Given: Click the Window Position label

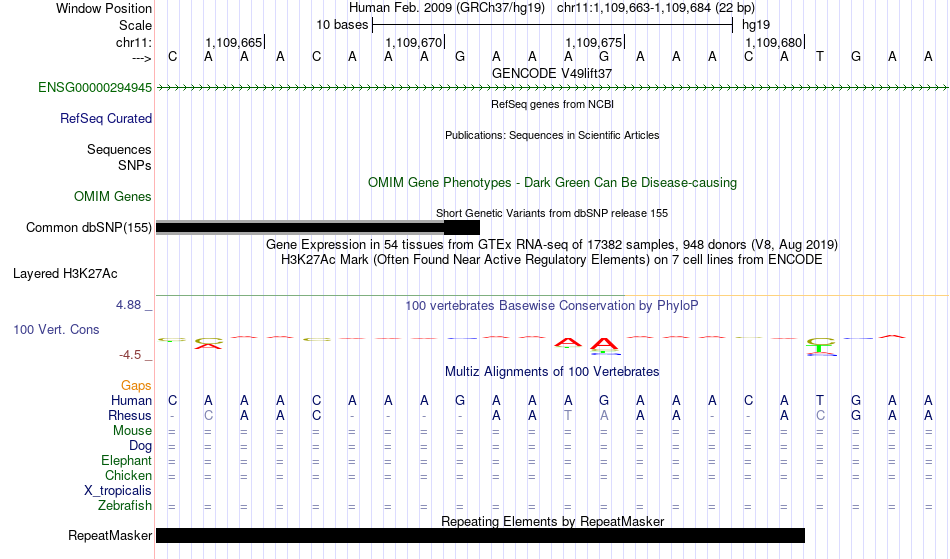Looking at the screenshot, I should (104, 8).
